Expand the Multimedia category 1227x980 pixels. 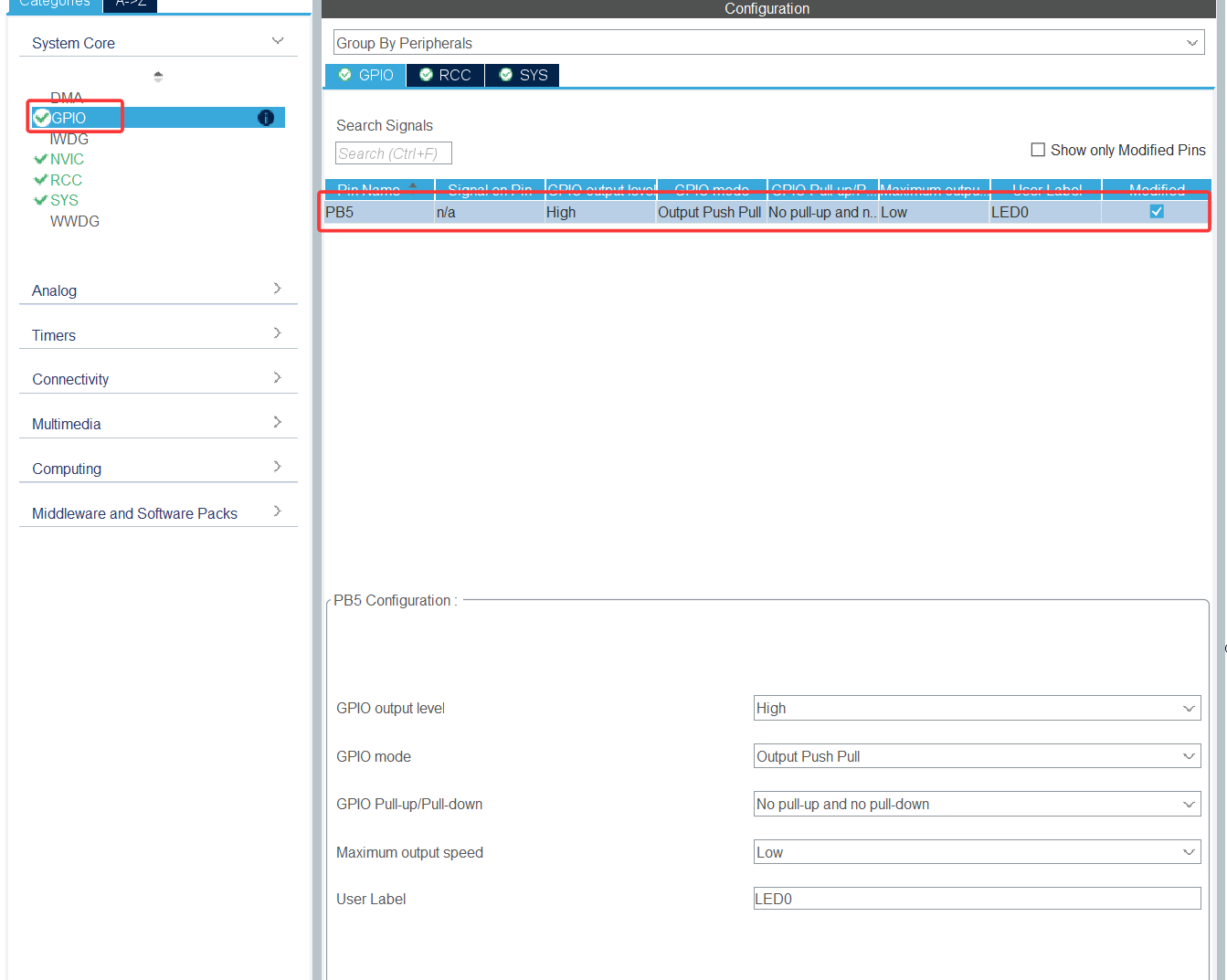pyautogui.click(x=278, y=422)
